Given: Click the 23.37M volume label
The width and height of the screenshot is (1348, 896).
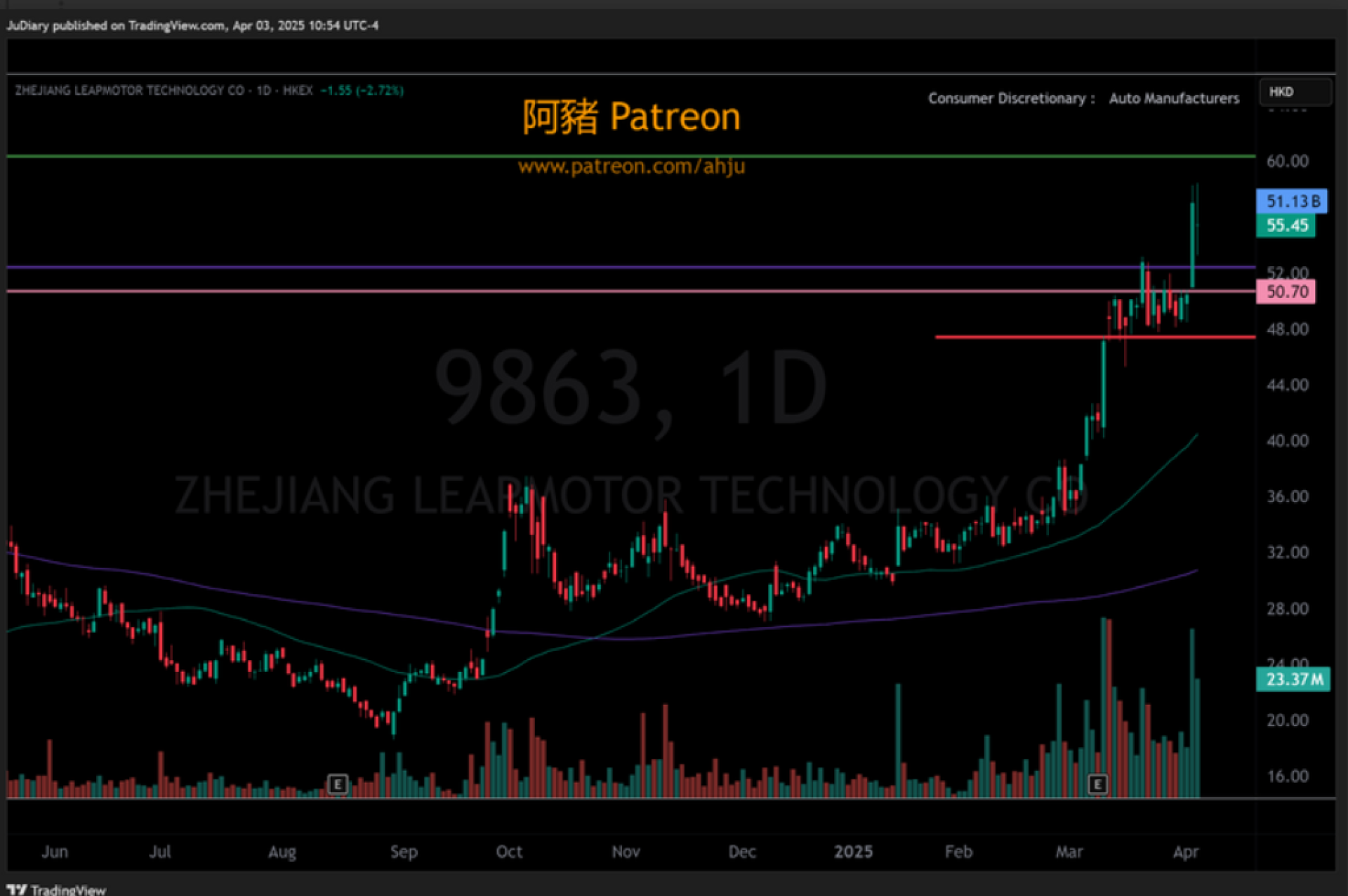Looking at the screenshot, I should tap(1293, 679).
